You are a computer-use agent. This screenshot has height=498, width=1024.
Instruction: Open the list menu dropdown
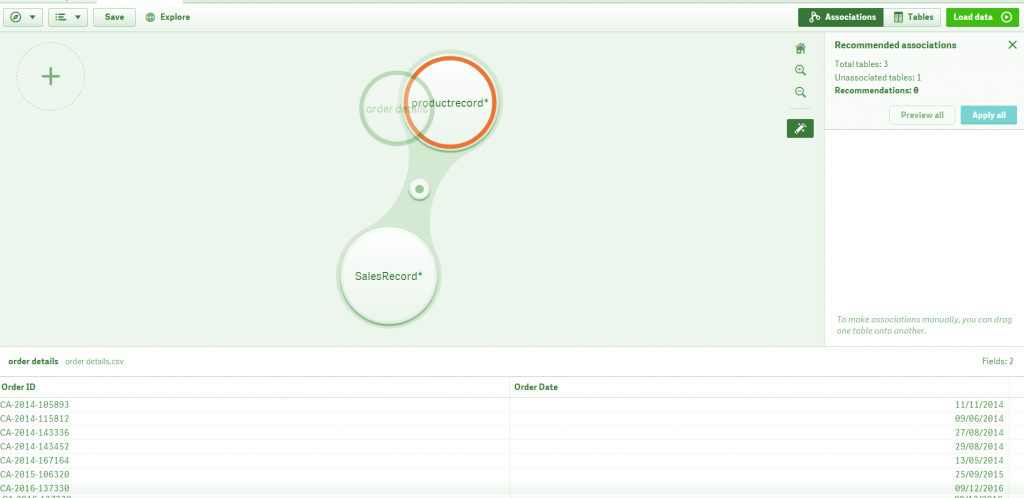coord(68,17)
